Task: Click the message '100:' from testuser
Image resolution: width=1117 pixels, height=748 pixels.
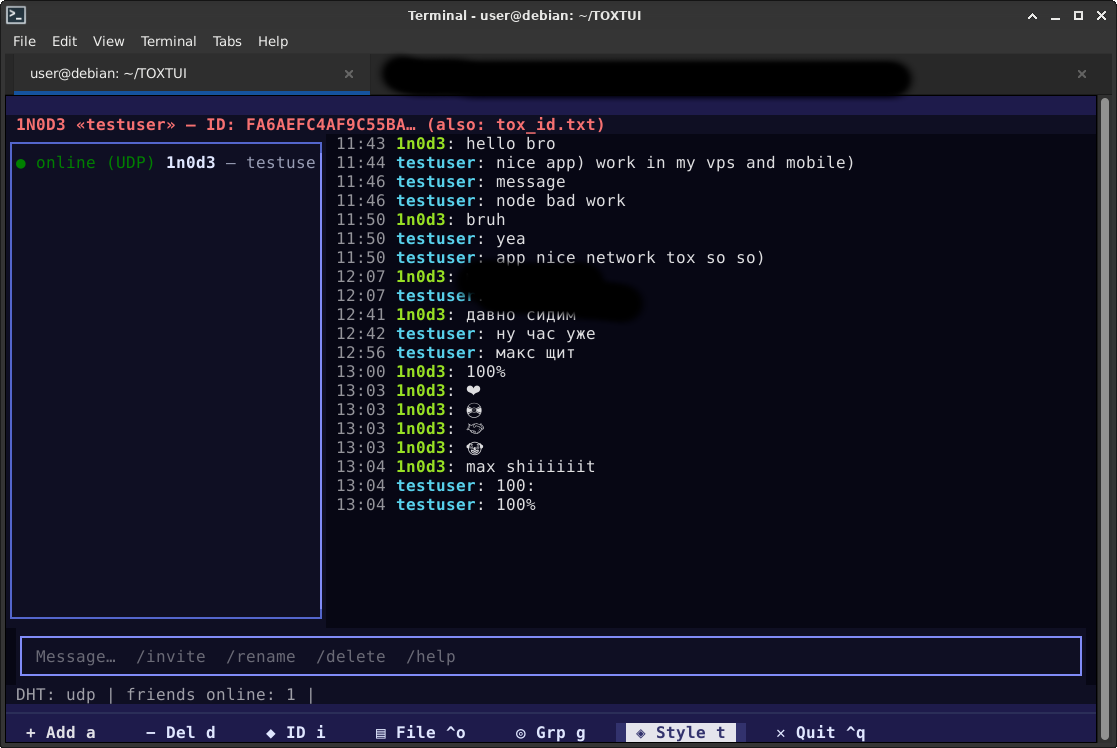Action: click(x=515, y=486)
